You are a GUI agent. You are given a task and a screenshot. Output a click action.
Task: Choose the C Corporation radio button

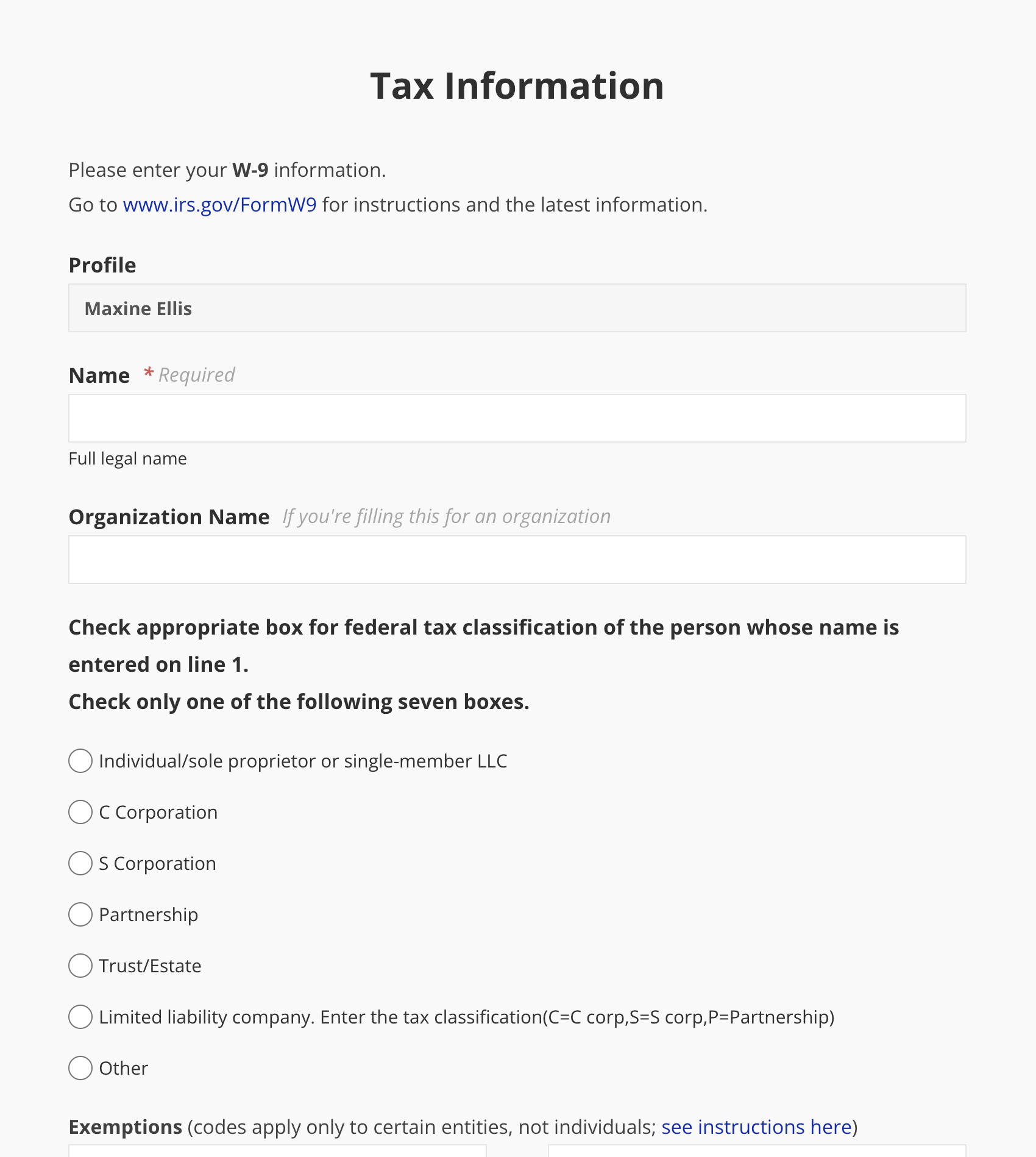tap(80, 812)
